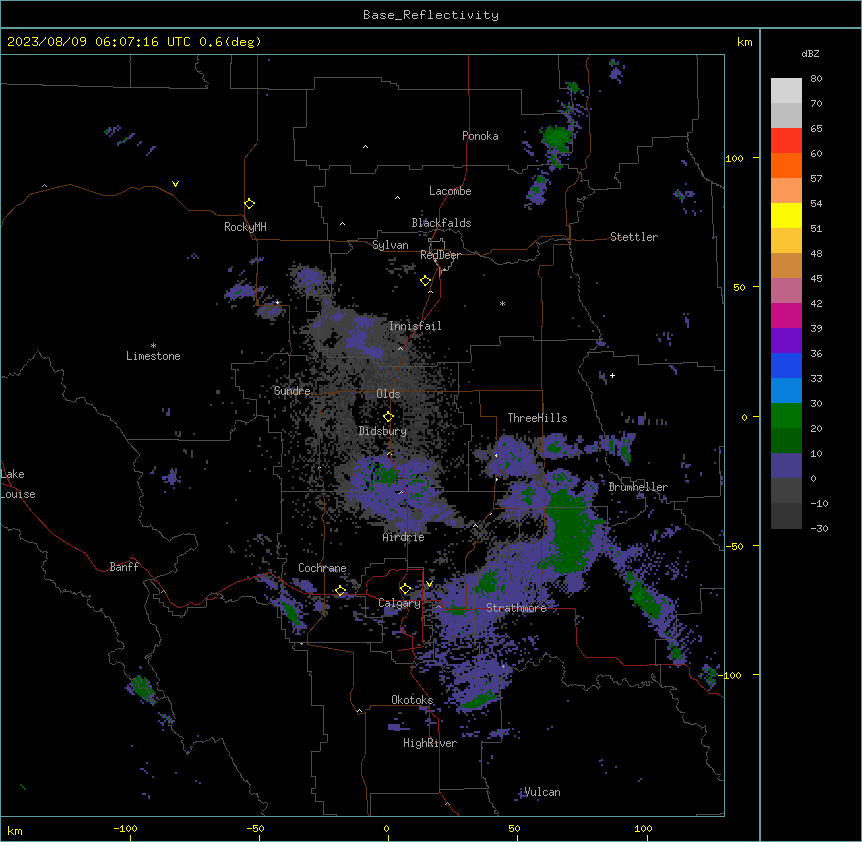The width and height of the screenshot is (862, 842).
Task: Click the Sylvan label
Action: point(390,245)
